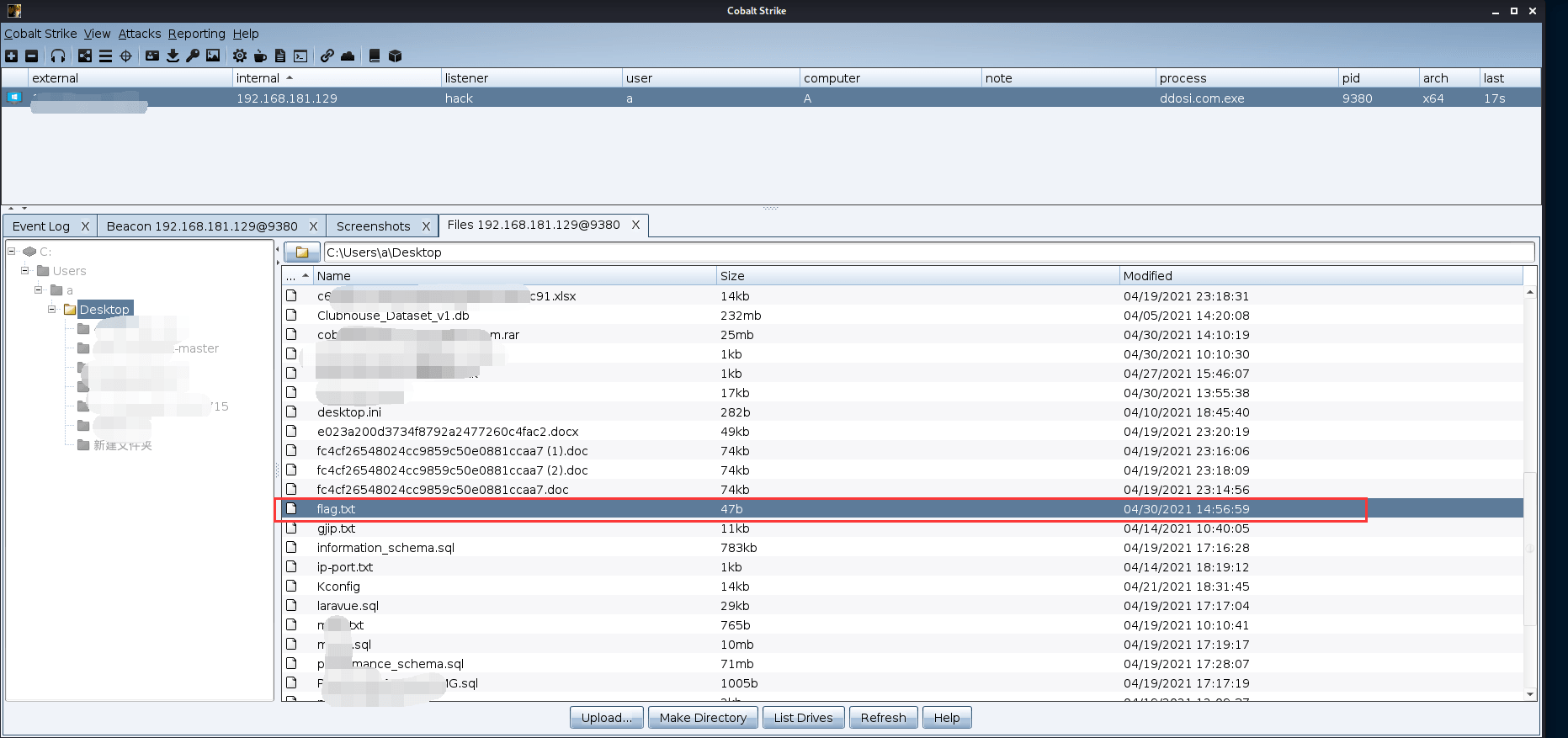Click the terminal scripted web delivery icon
The height and width of the screenshot is (738, 1568).
[x=300, y=56]
